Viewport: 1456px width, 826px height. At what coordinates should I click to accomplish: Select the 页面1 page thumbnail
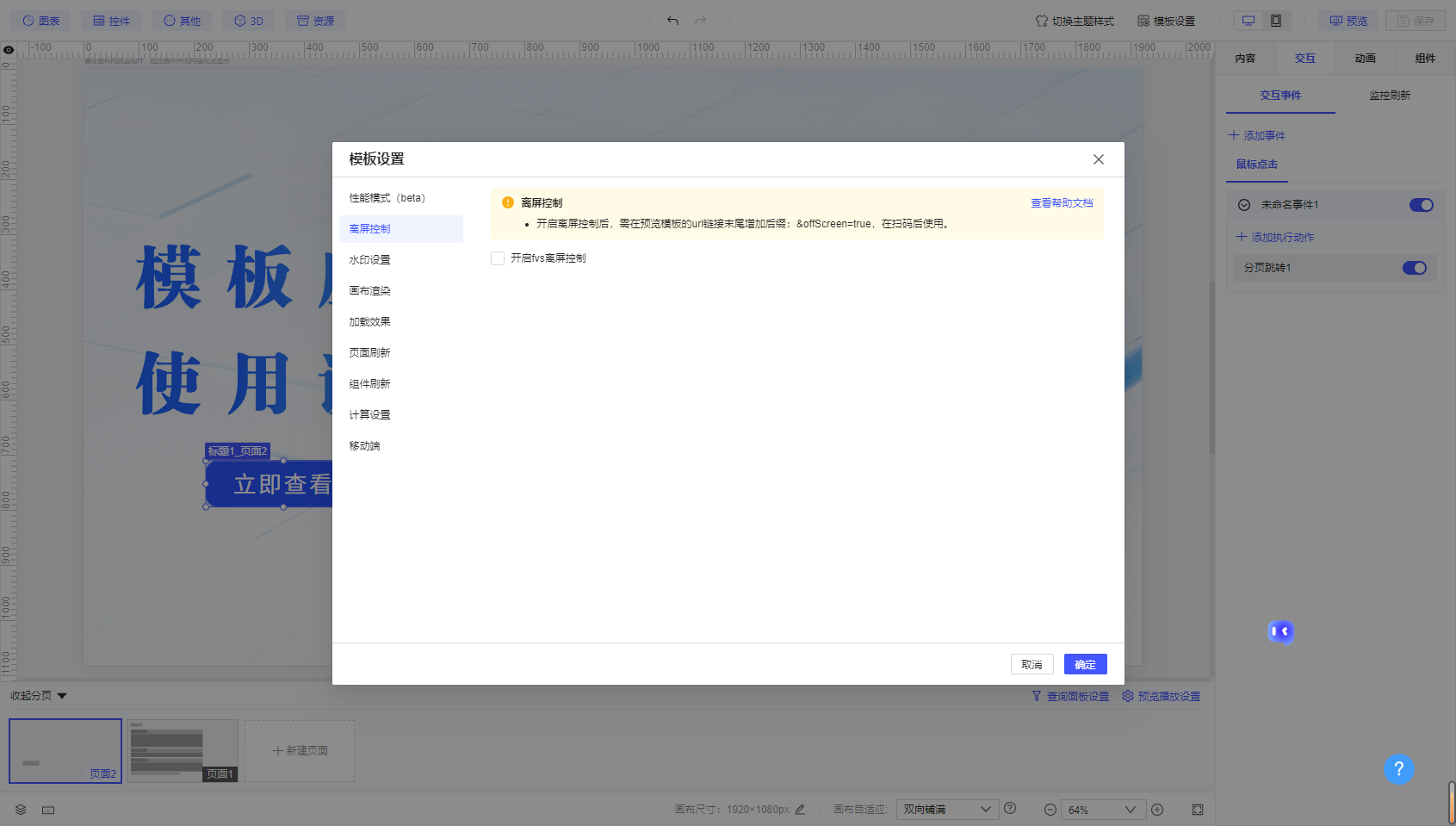point(183,751)
